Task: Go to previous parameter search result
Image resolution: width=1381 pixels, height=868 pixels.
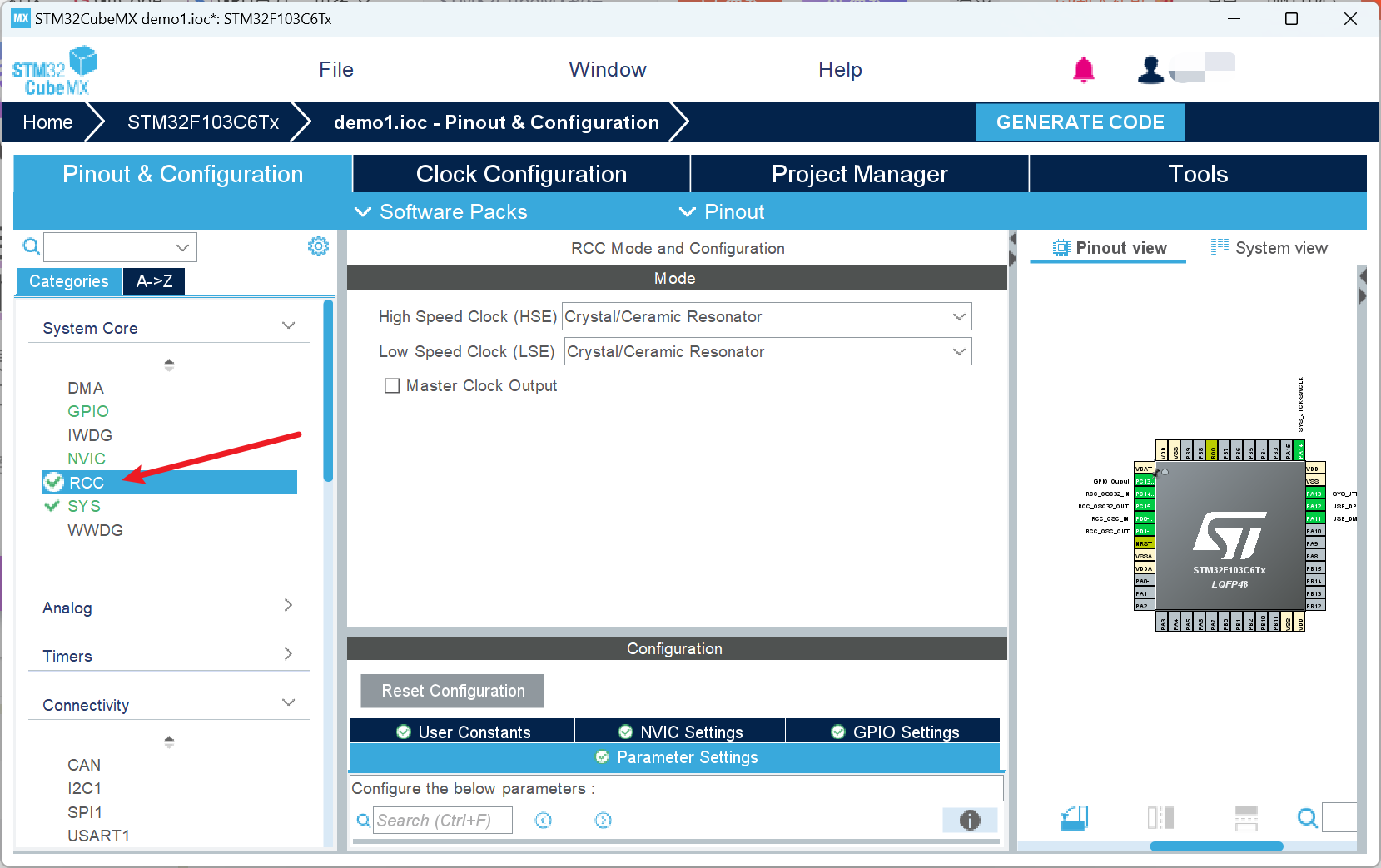Action: [544, 821]
